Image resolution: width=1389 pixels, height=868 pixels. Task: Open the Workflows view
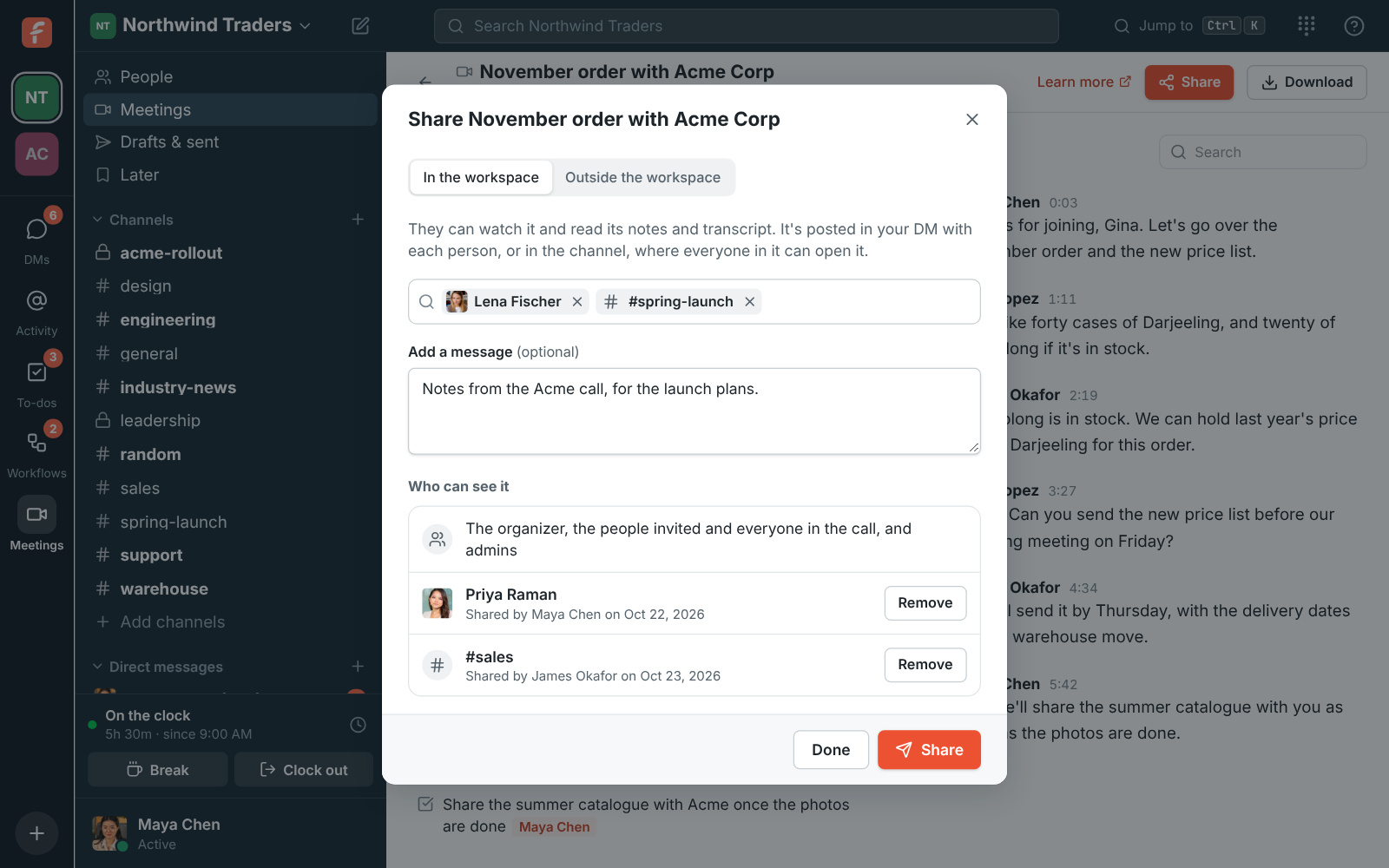(x=36, y=453)
